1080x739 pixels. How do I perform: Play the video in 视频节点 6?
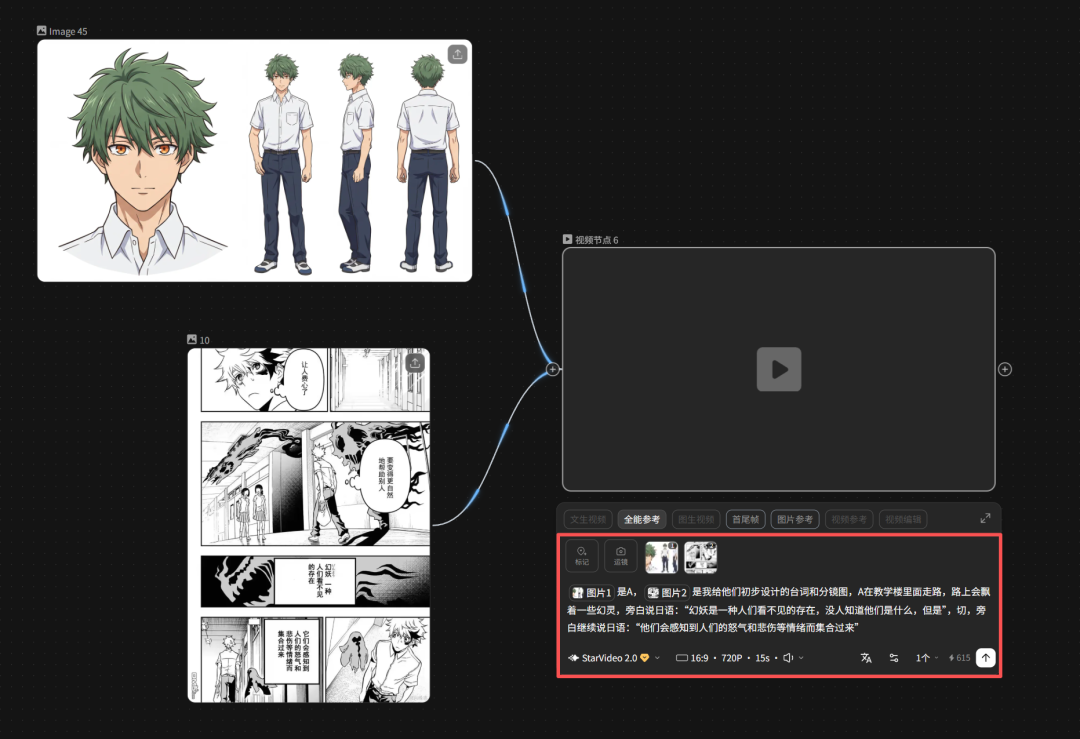click(x=778, y=369)
